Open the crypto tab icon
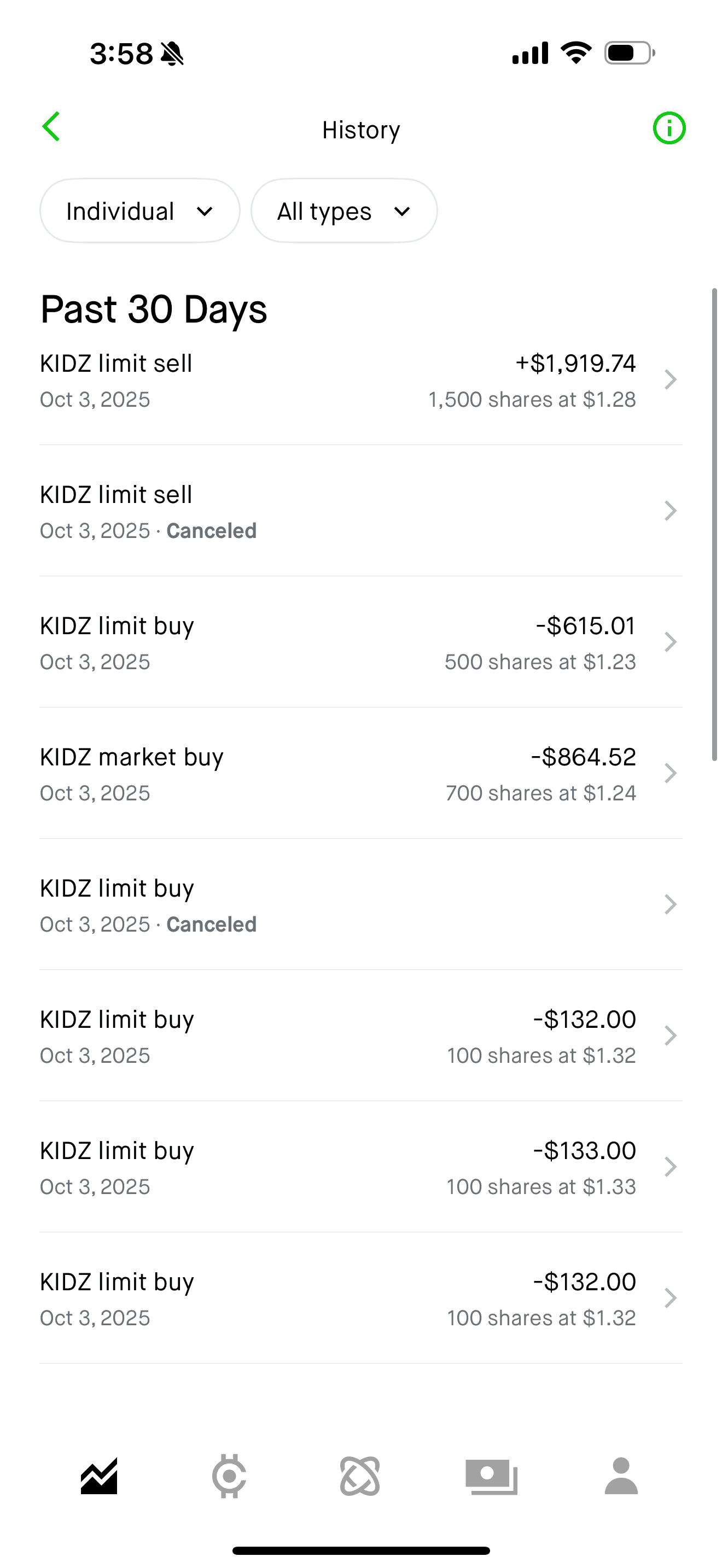The width and height of the screenshot is (722, 1568). pyautogui.click(x=229, y=1477)
